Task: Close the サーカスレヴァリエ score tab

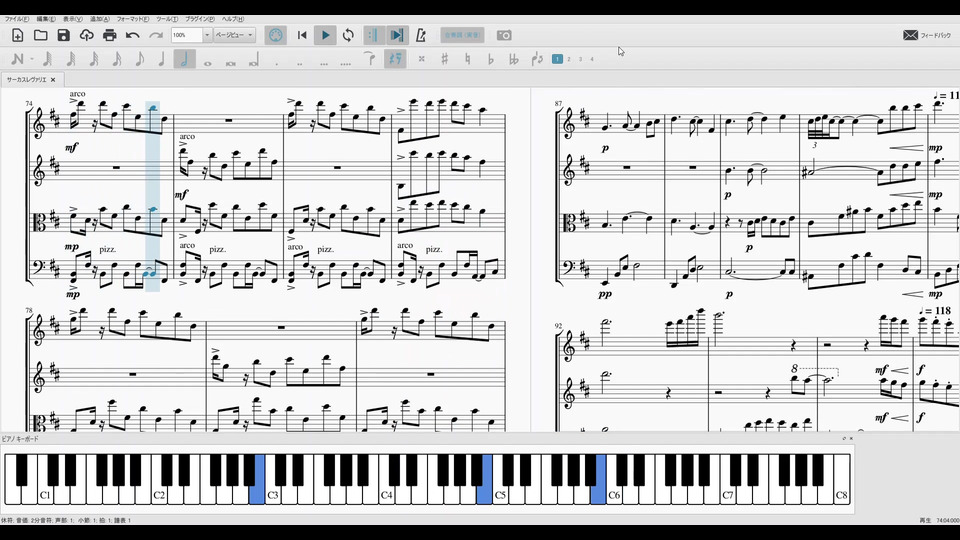Action: coord(53,80)
